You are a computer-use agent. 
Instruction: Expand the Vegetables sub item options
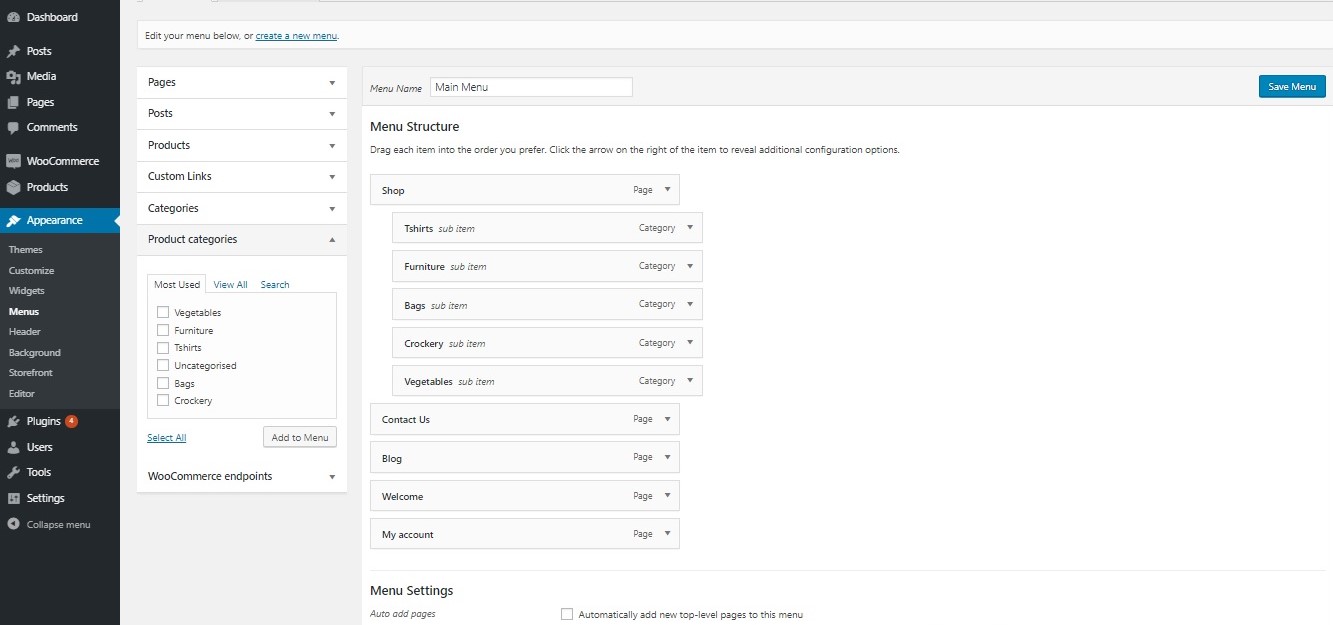point(690,381)
